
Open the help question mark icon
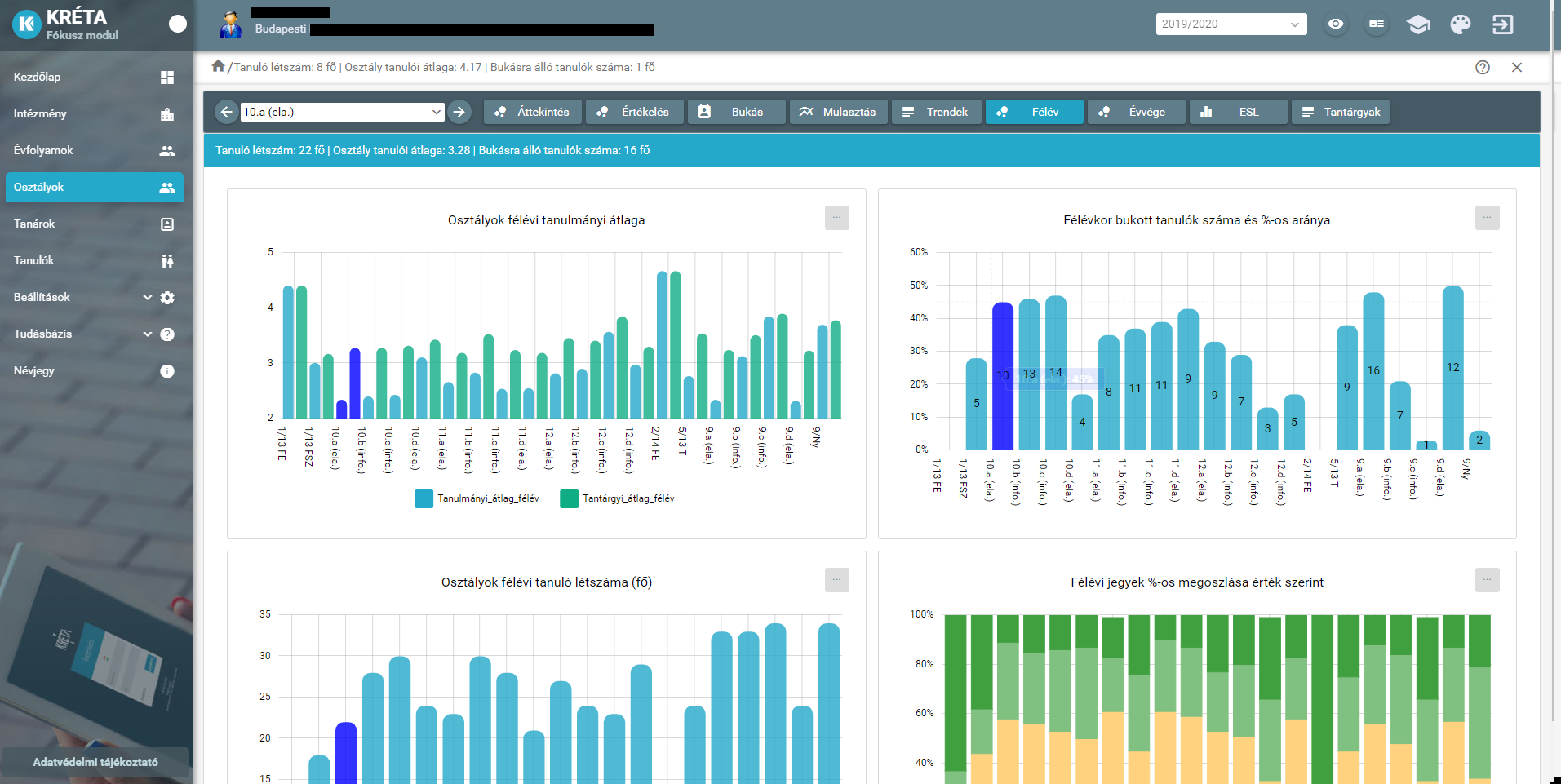[x=1483, y=68]
